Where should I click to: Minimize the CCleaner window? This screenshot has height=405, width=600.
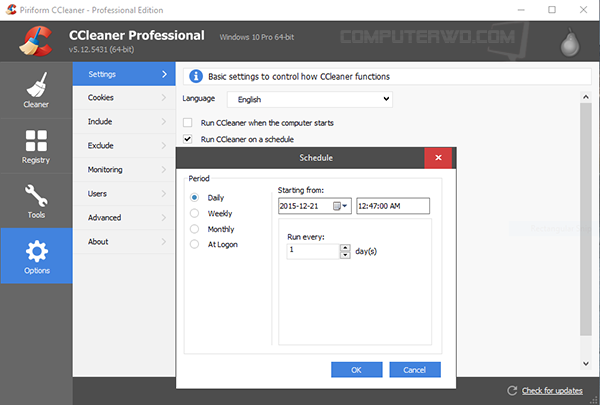(x=521, y=10)
